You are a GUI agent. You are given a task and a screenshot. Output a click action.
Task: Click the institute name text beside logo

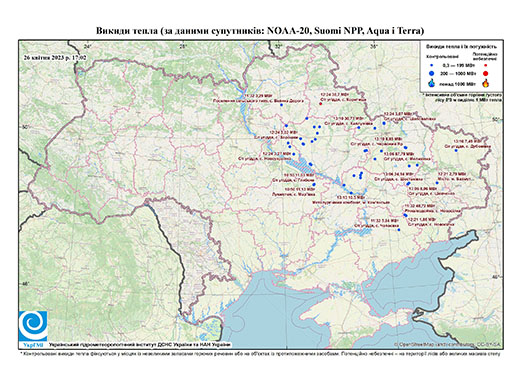pyautogui.click(x=139, y=345)
